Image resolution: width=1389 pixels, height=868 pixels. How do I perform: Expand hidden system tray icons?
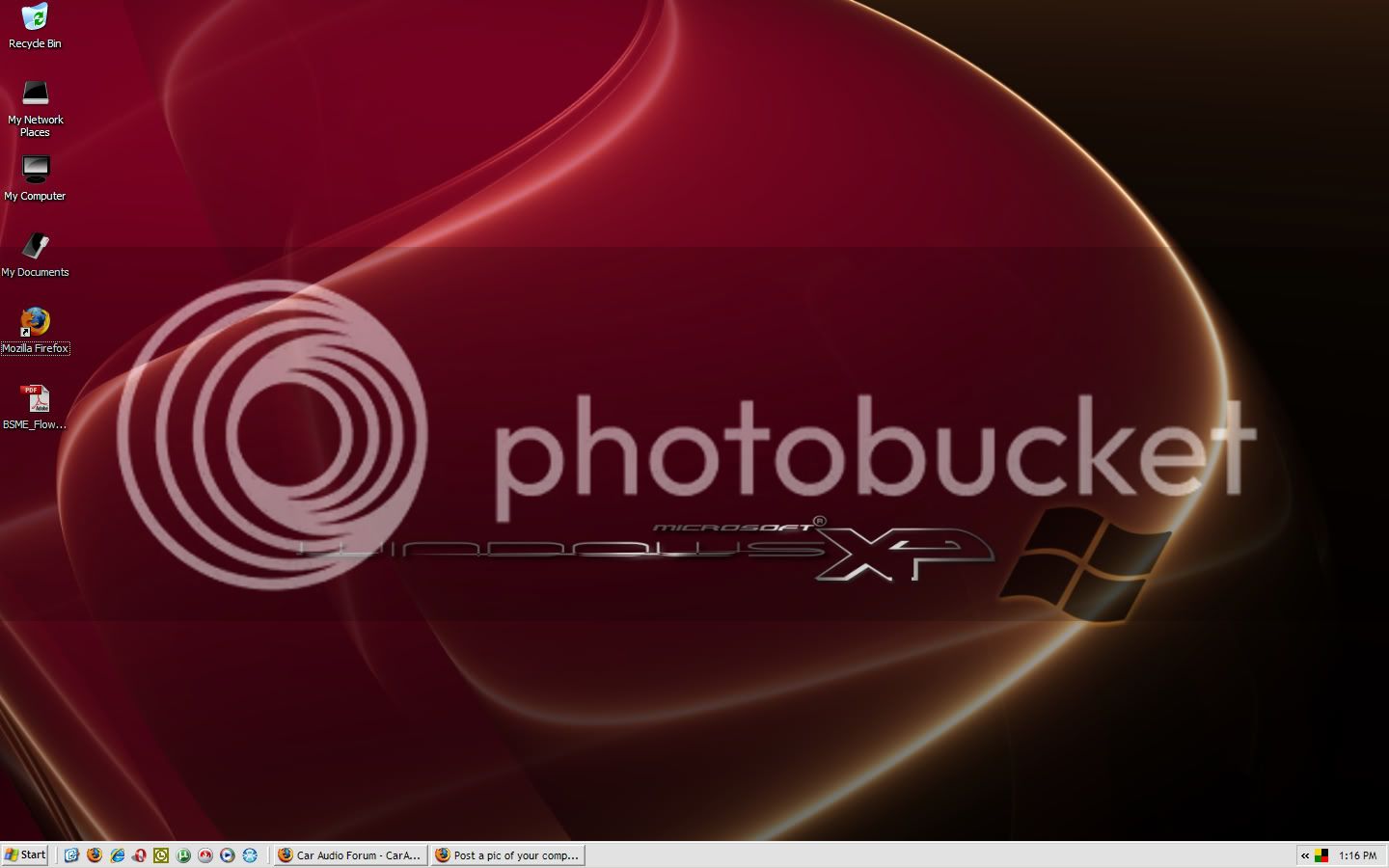click(x=1305, y=855)
